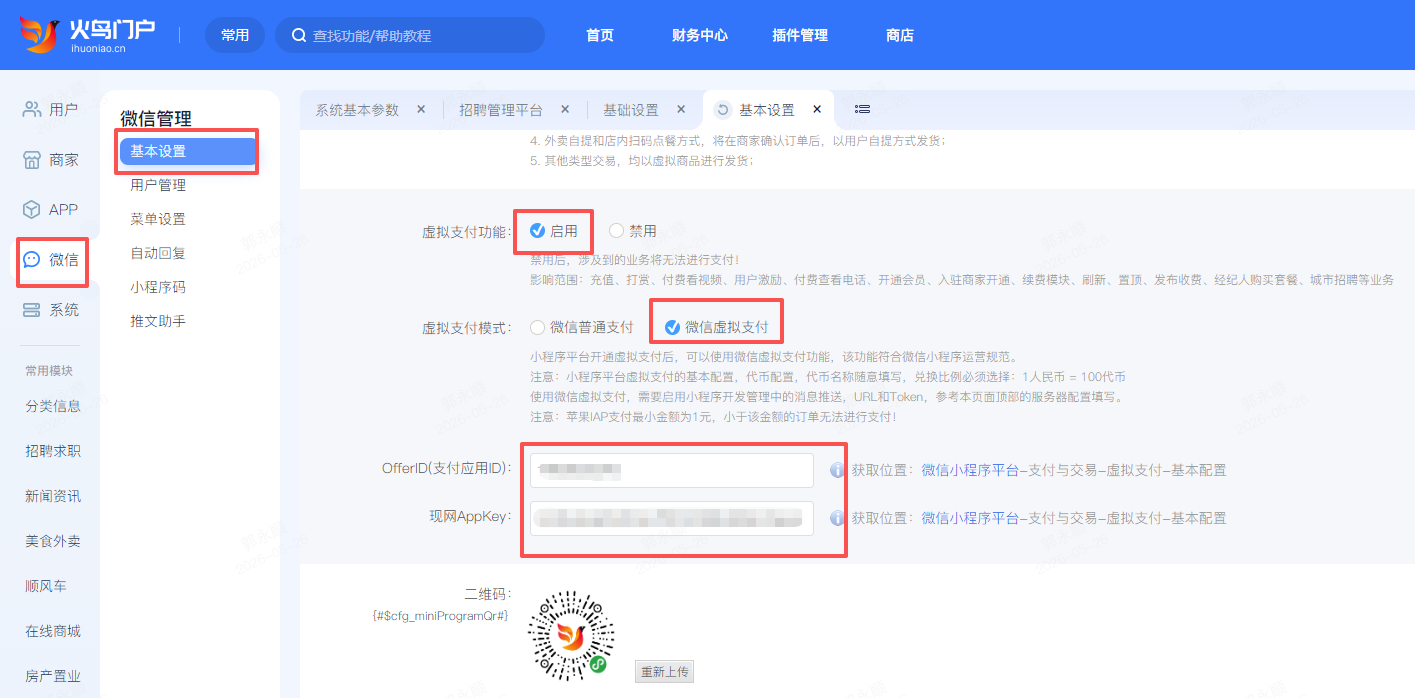Close the 基础设置 tab
The width and height of the screenshot is (1415, 698).
[x=681, y=109]
